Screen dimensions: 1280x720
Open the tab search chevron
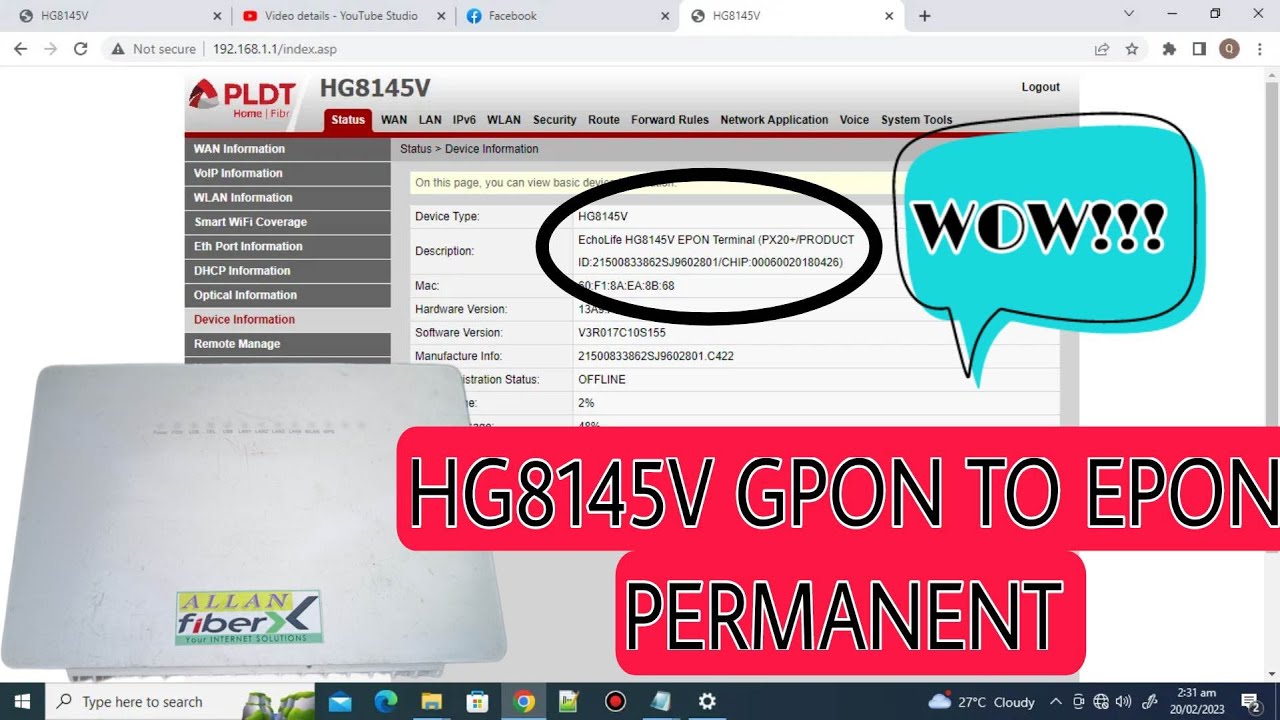tap(1129, 14)
